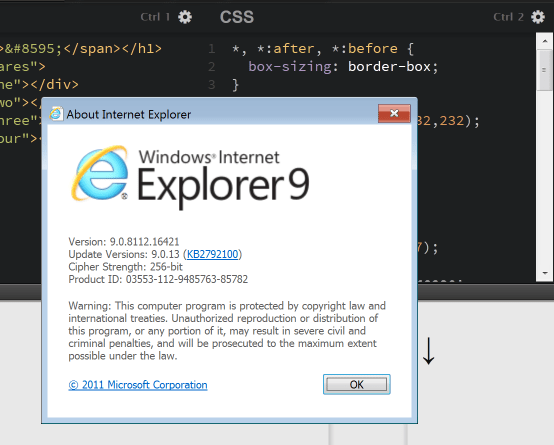Click the CSS editor scrollbar thumb
This screenshot has width=554, height=445.
(544, 70)
